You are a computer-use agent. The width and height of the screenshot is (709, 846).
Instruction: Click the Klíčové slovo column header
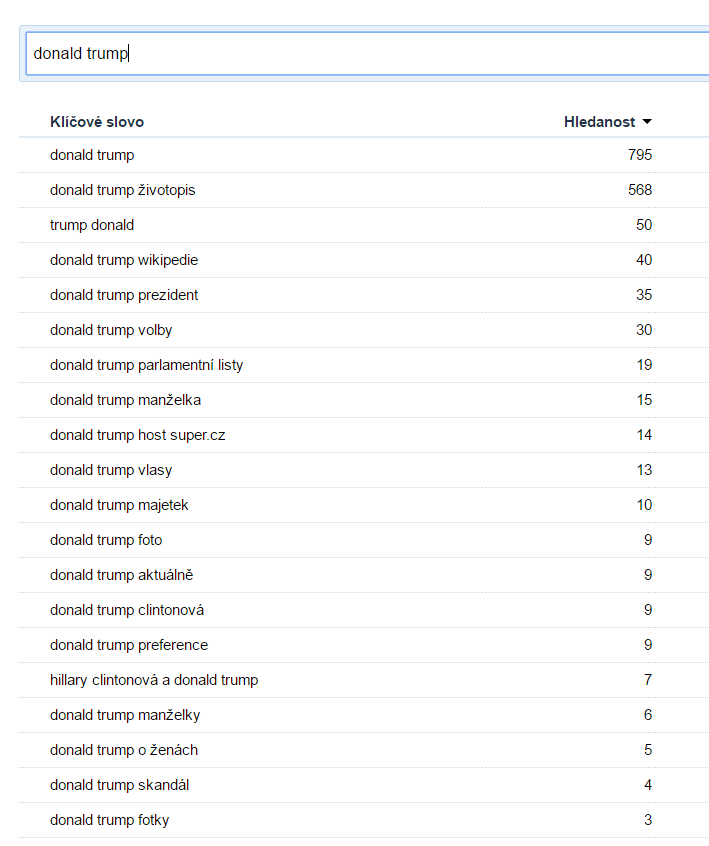tap(97, 122)
